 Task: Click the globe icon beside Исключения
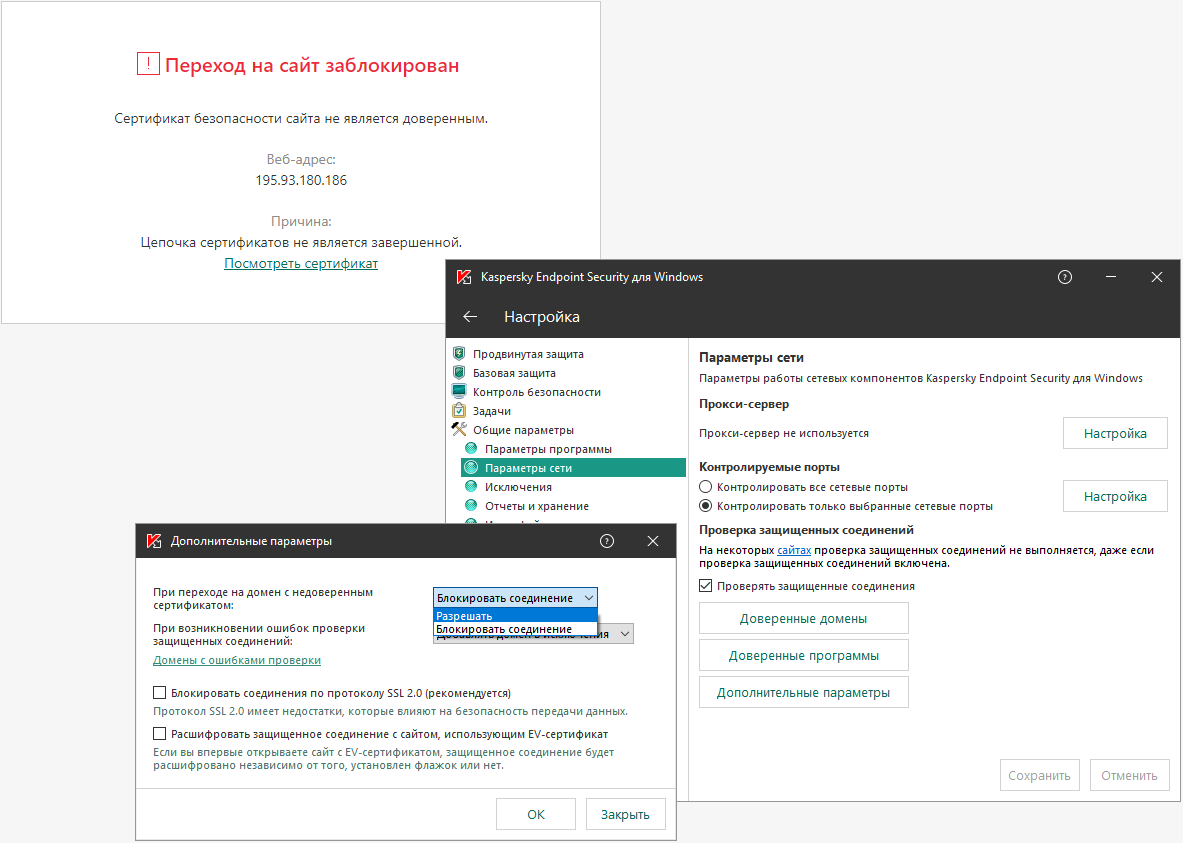click(471, 486)
